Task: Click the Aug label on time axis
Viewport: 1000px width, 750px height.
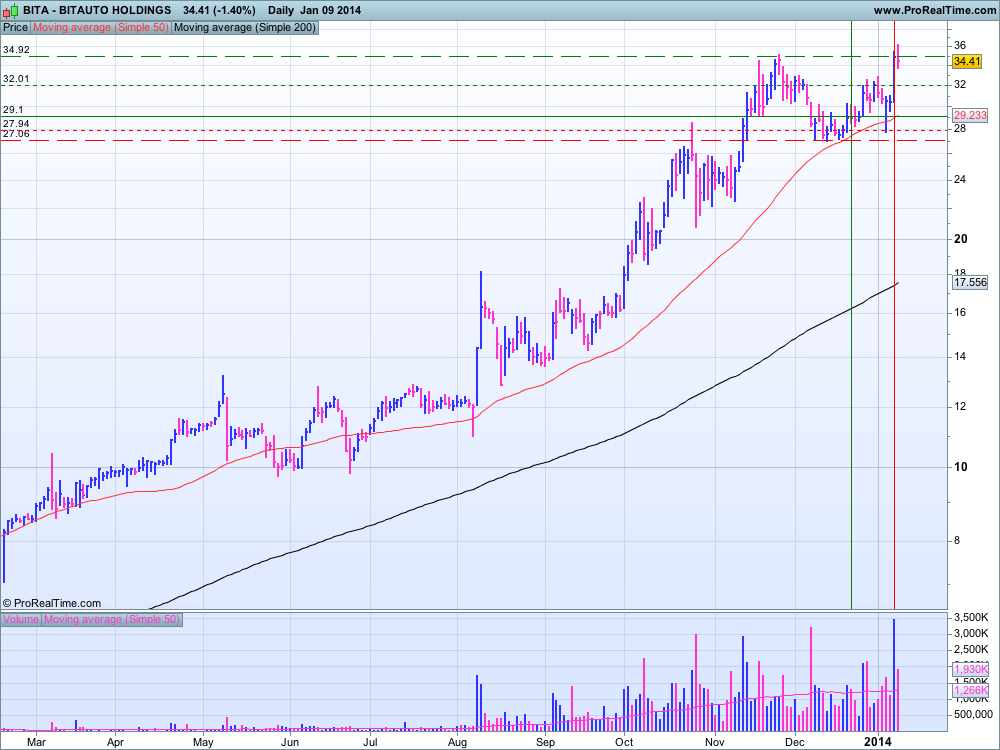Action: [457, 742]
